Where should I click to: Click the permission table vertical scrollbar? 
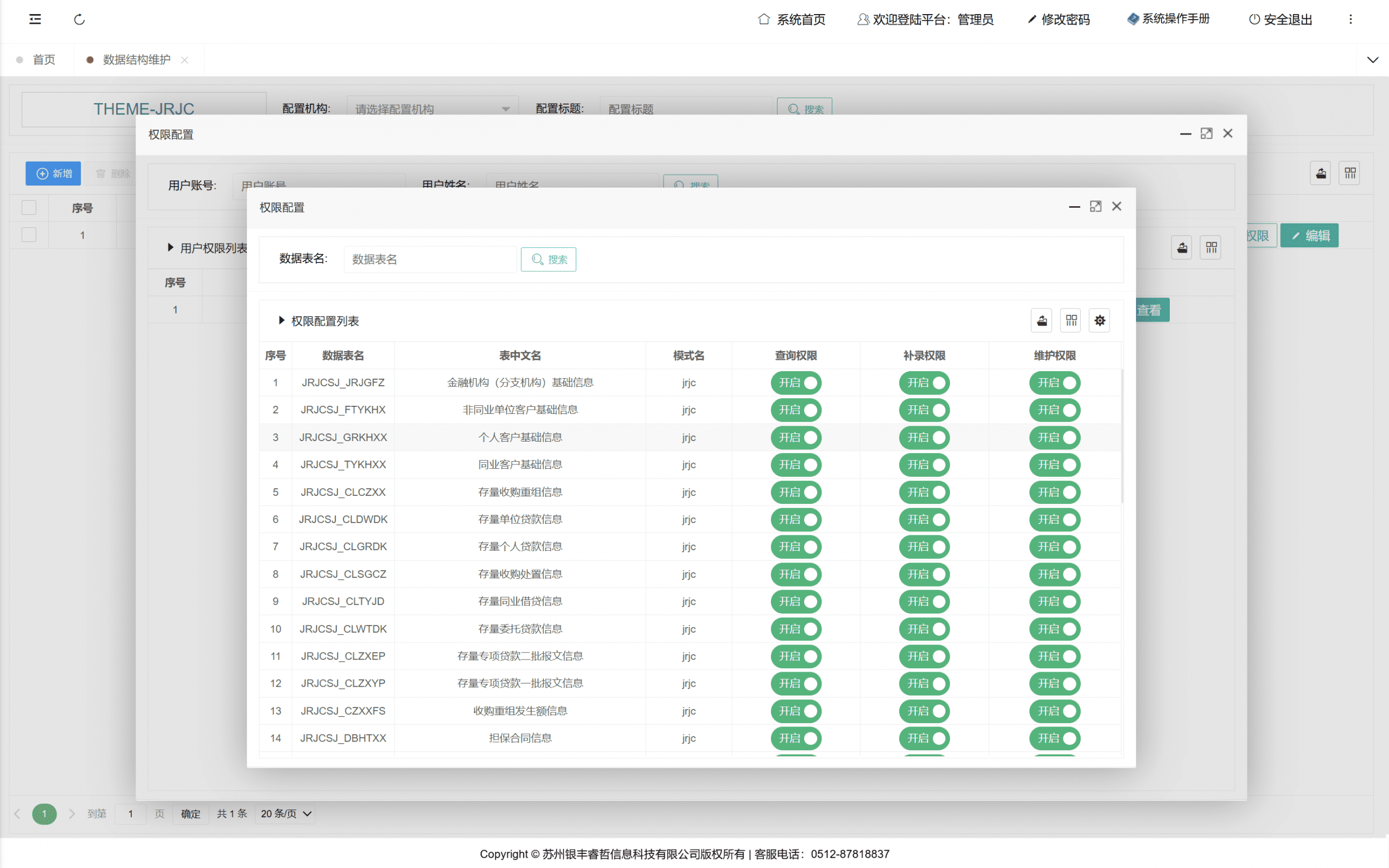(x=1122, y=436)
